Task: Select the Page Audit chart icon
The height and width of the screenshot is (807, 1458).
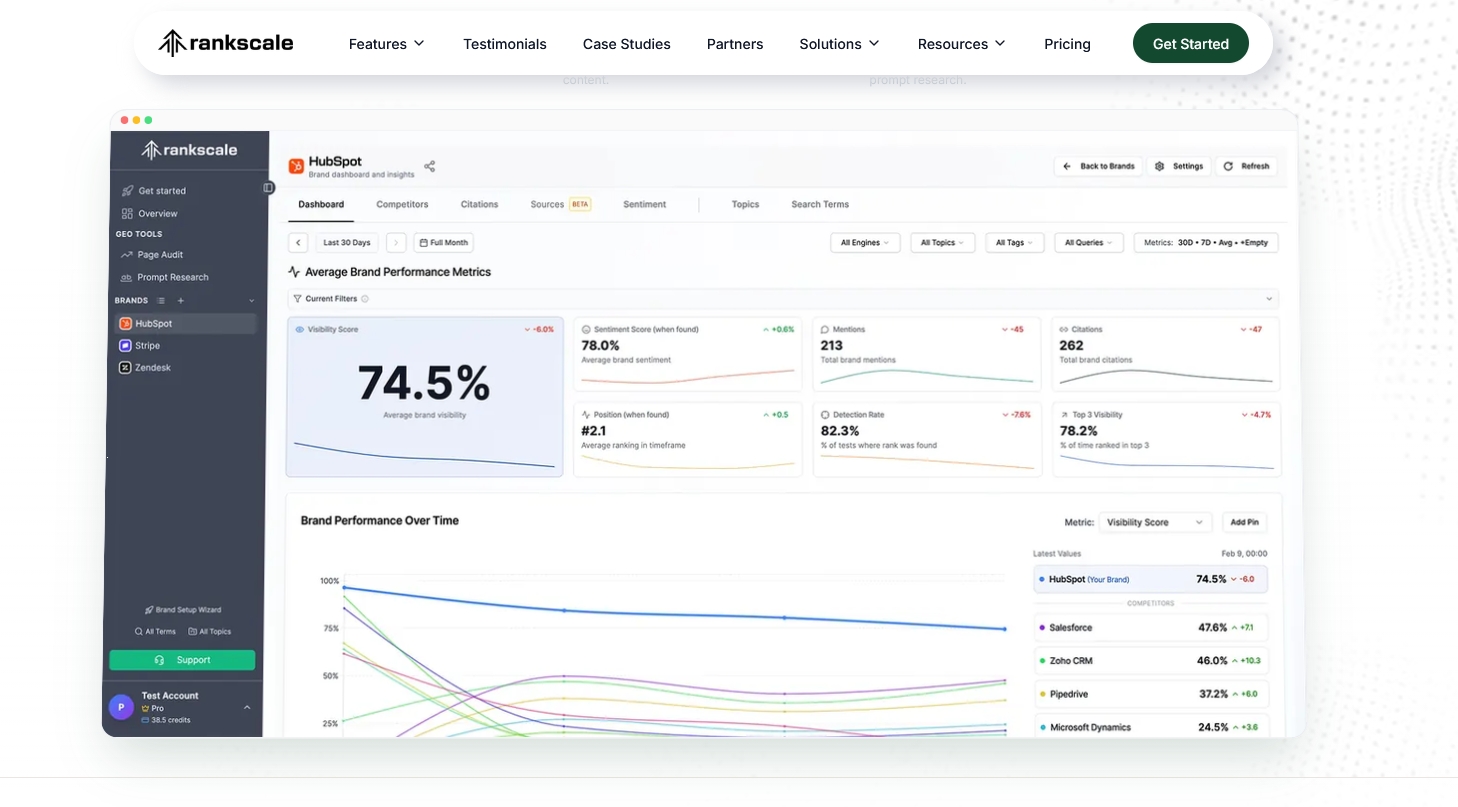Action: tap(127, 255)
